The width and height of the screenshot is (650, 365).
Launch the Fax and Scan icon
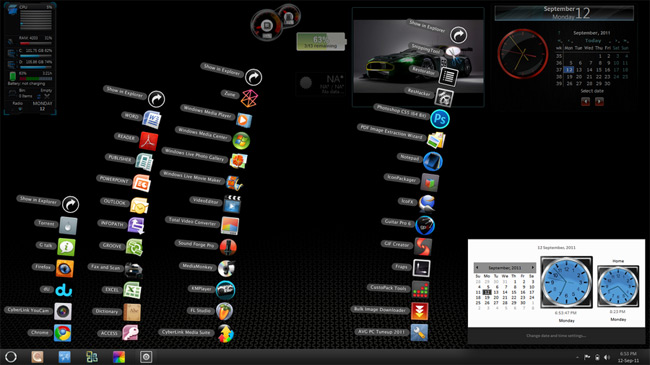[133, 269]
